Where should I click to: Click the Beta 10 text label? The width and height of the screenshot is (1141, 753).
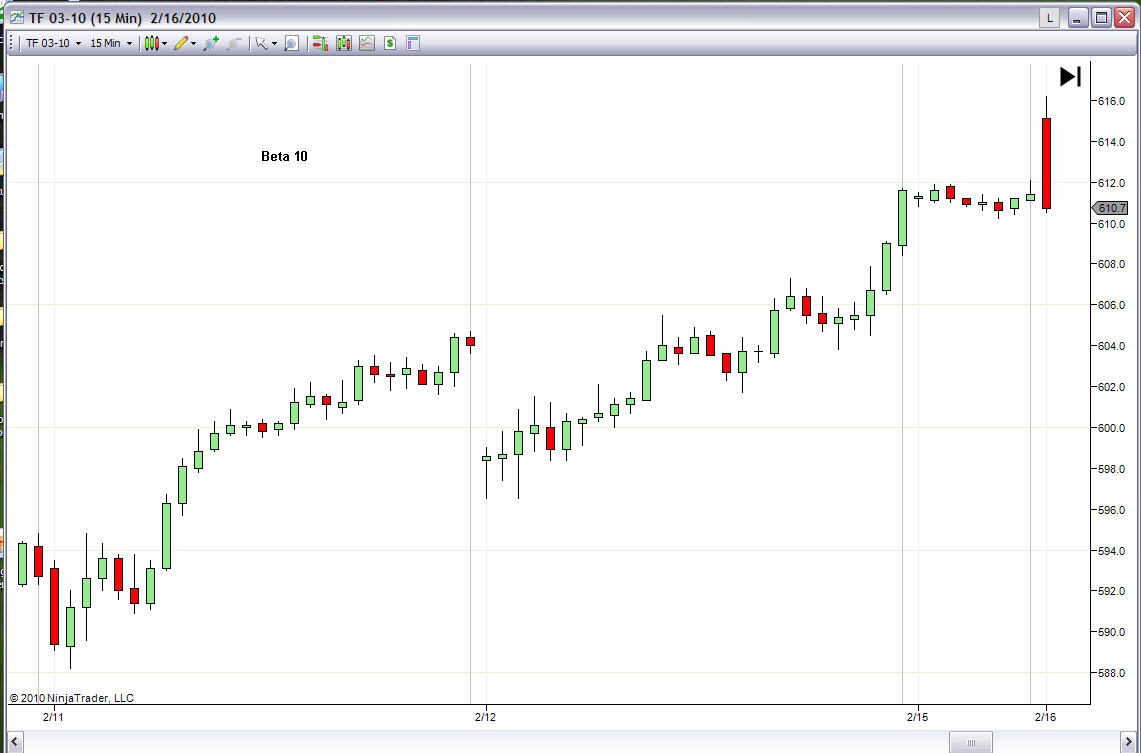pos(284,156)
